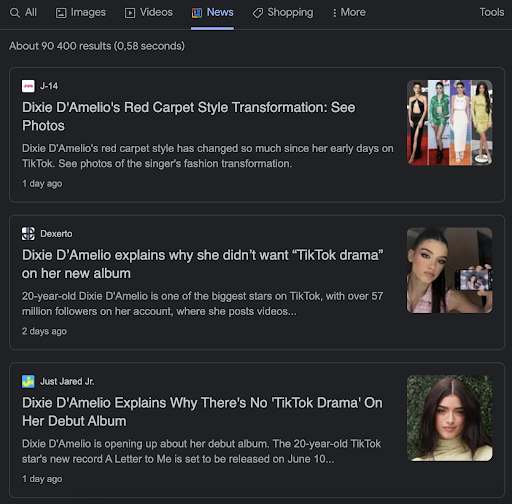This screenshot has width=512, height=504.
Task: Click the three-dot icon beside More
Action: tap(335, 13)
